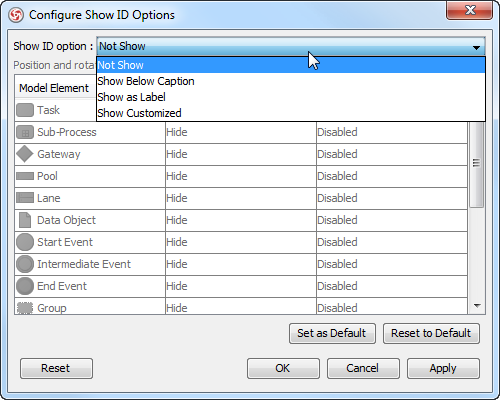The height and width of the screenshot is (400, 500).
Task: Click the Disabled cell in End Event row
Action: (392, 286)
